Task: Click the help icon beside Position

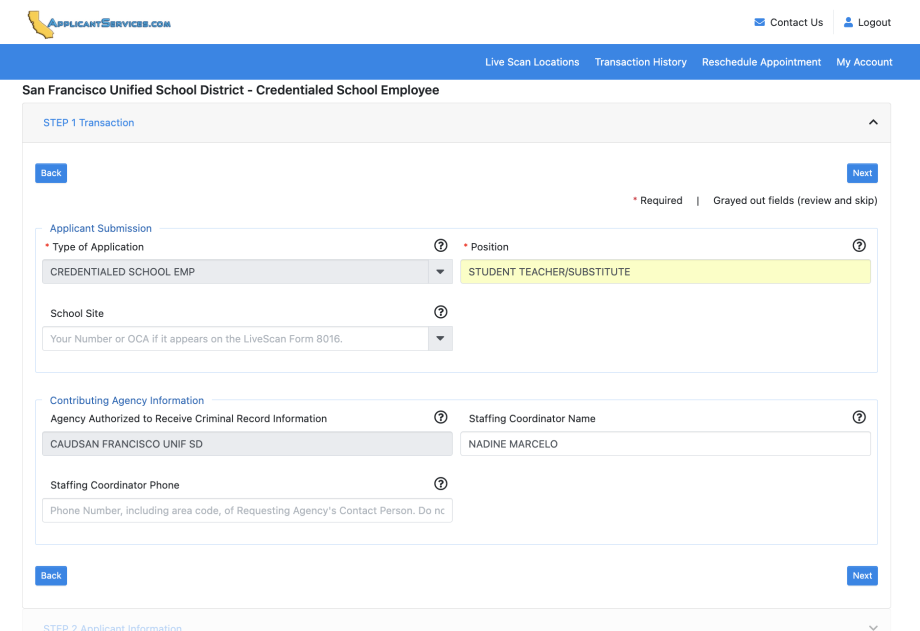Action: coord(859,245)
